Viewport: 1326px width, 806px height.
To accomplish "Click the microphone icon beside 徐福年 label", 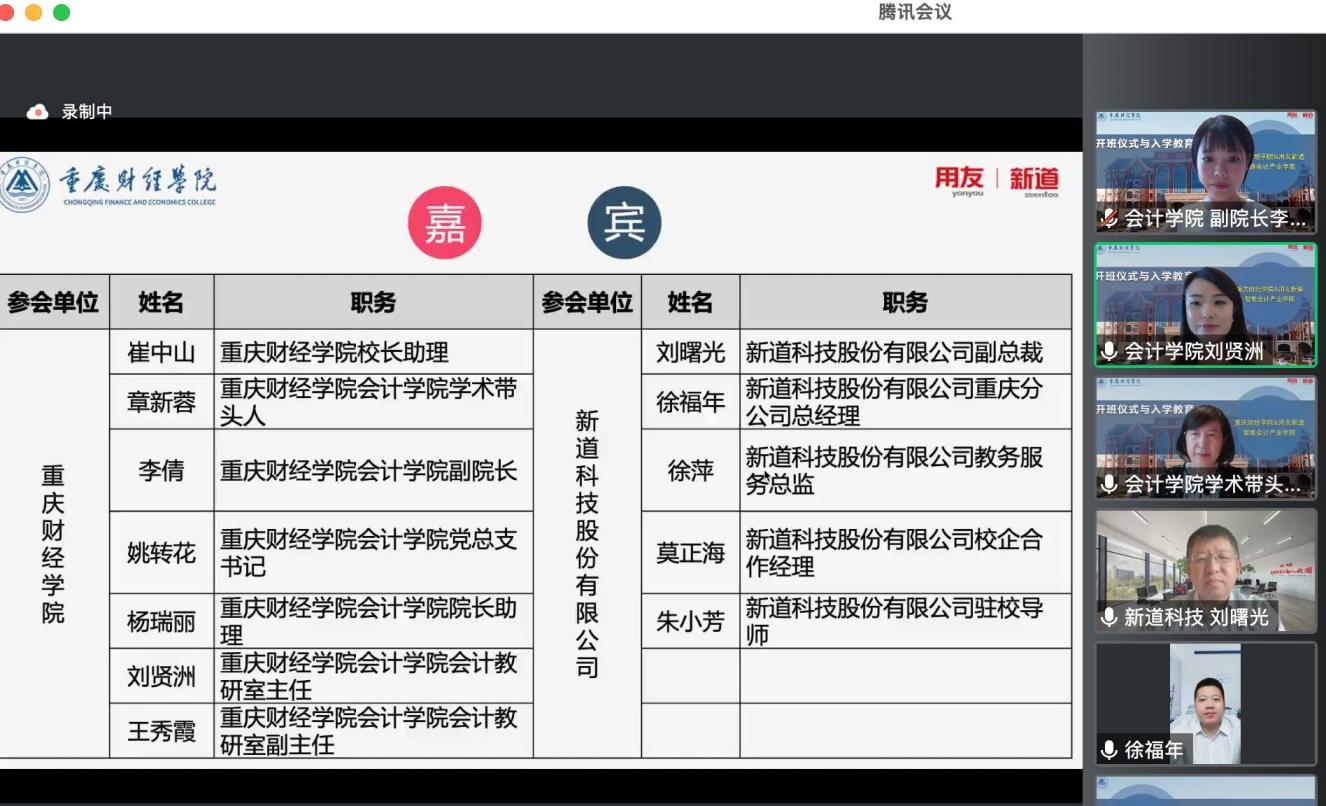I will point(1108,750).
